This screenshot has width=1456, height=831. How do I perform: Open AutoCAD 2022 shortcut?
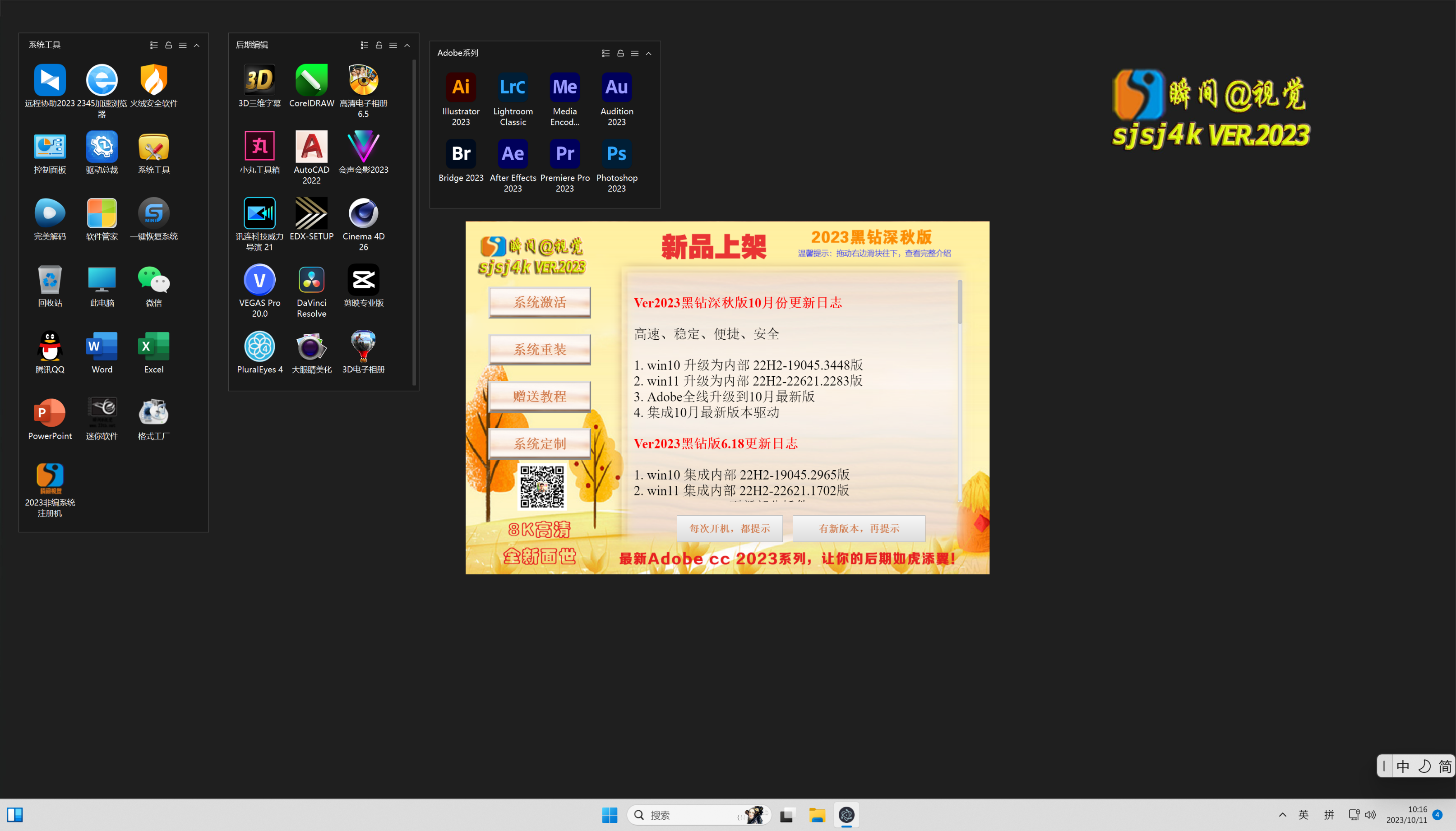point(312,157)
